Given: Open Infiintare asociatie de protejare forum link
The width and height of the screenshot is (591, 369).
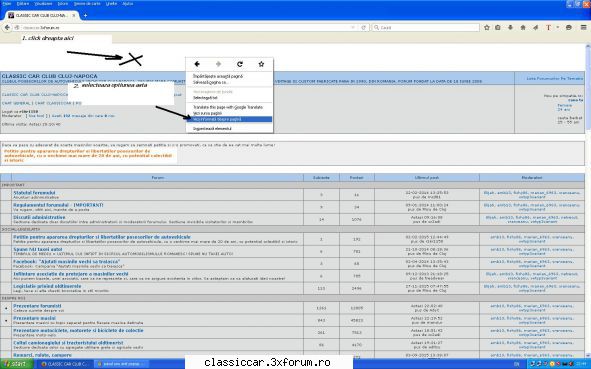Looking at the screenshot, I should pyautogui.click(x=71, y=274).
